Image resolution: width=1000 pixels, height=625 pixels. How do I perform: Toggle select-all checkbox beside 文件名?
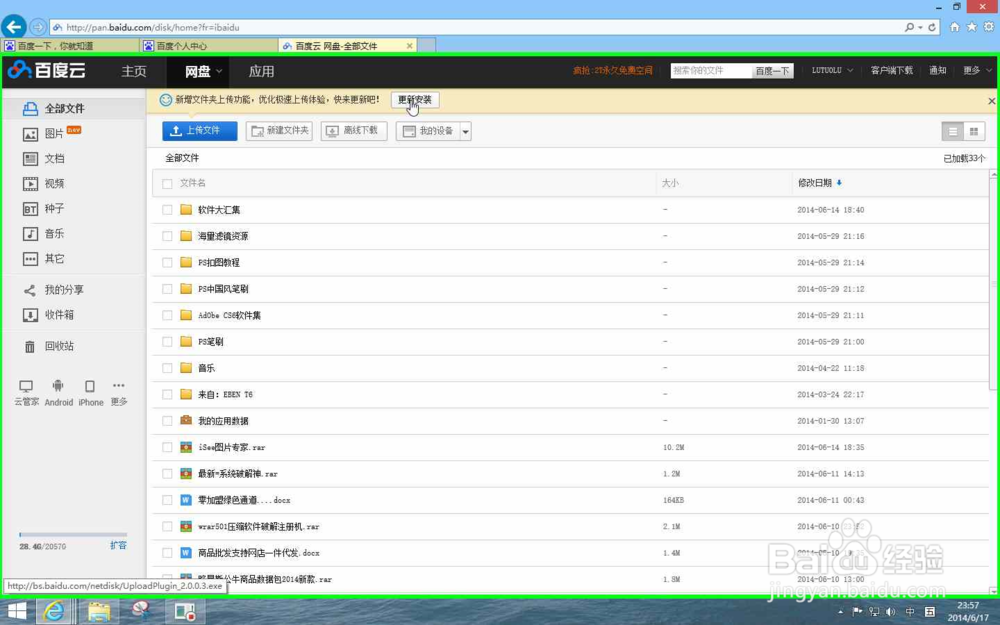[167, 184]
